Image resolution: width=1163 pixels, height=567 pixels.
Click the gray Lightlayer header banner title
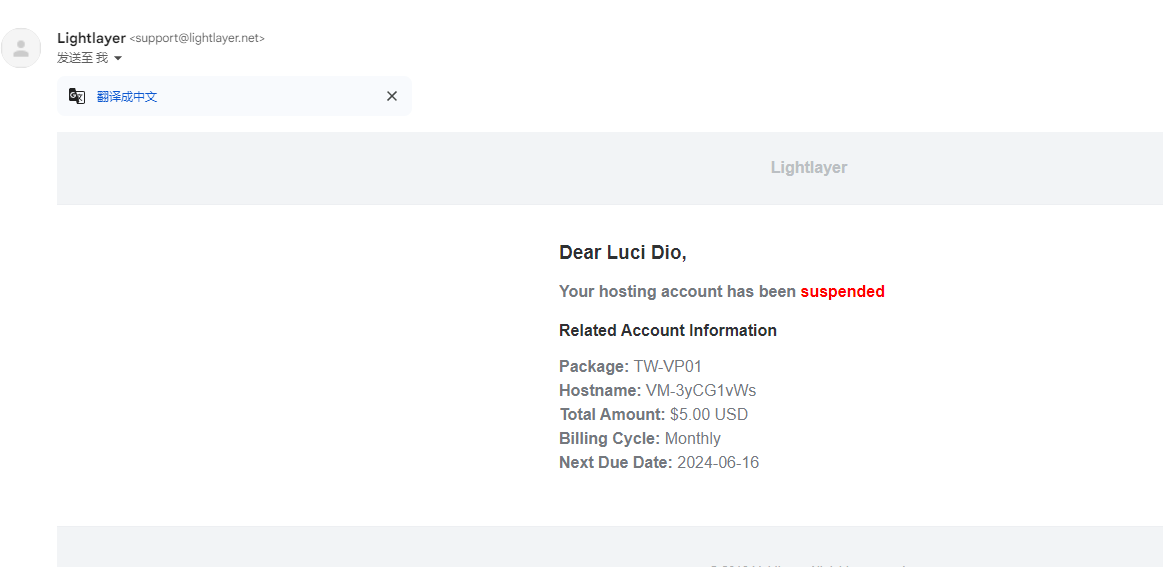click(x=808, y=168)
